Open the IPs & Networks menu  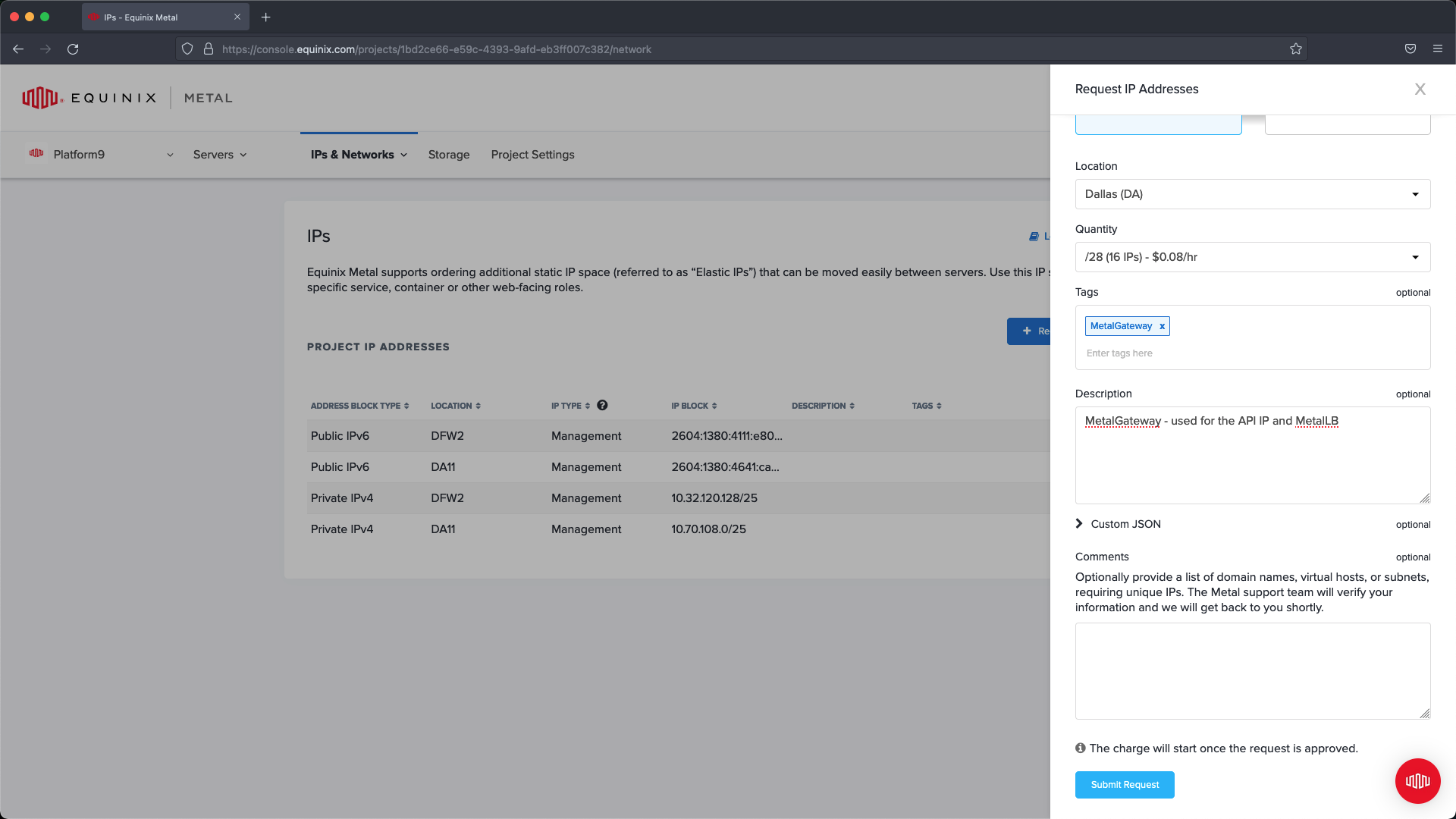[x=359, y=155]
